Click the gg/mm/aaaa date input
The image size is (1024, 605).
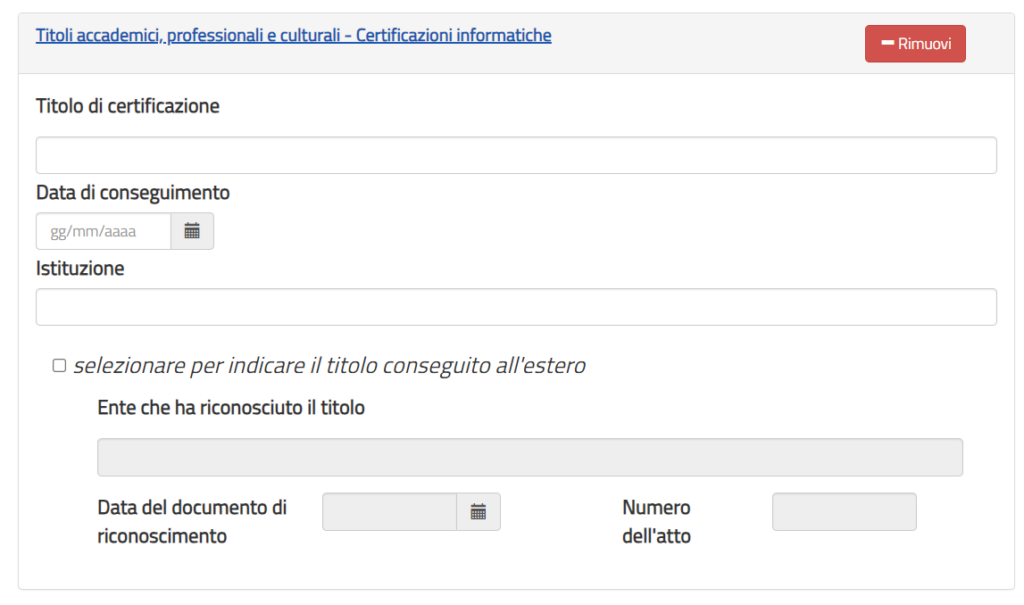(104, 231)
